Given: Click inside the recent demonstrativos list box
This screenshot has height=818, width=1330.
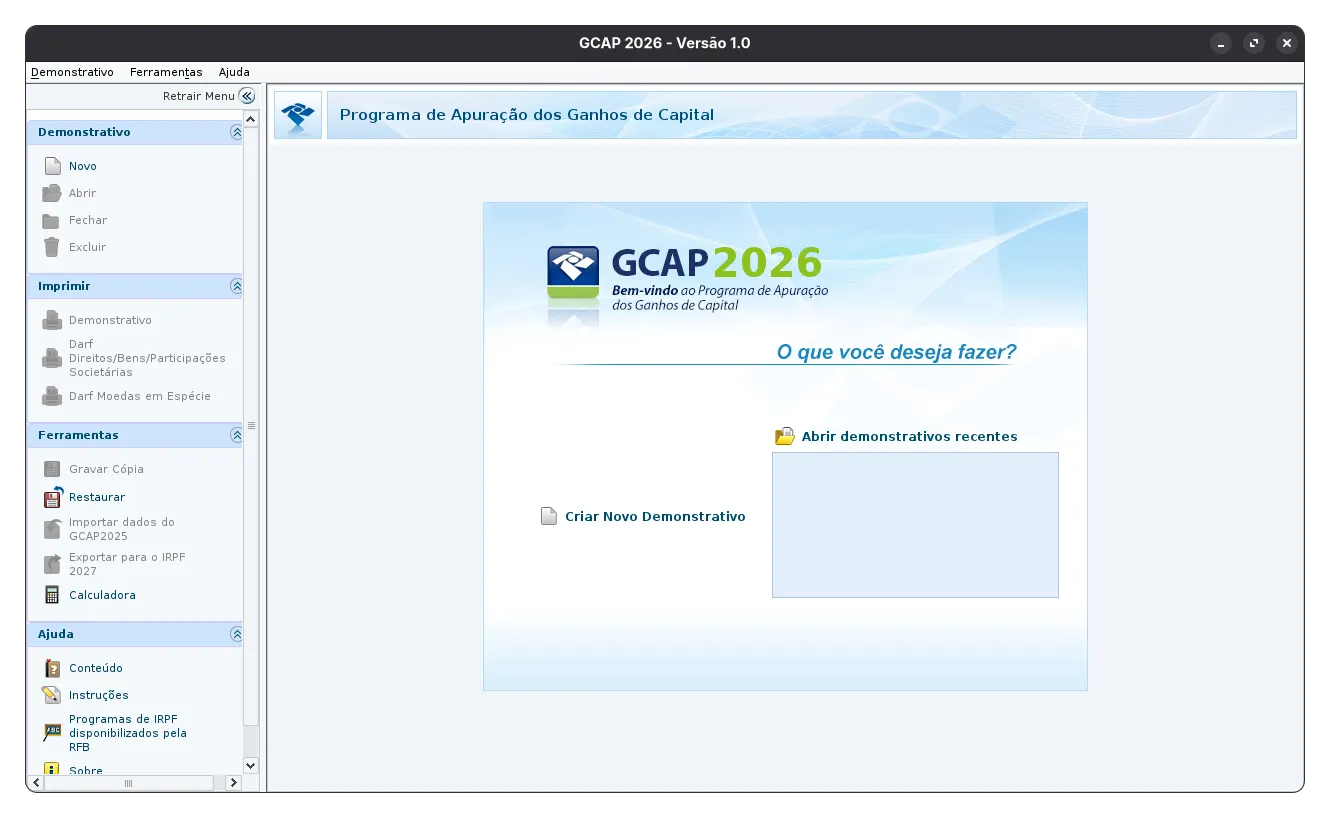Looking at the screenshot, I should (x=915, y=525).
